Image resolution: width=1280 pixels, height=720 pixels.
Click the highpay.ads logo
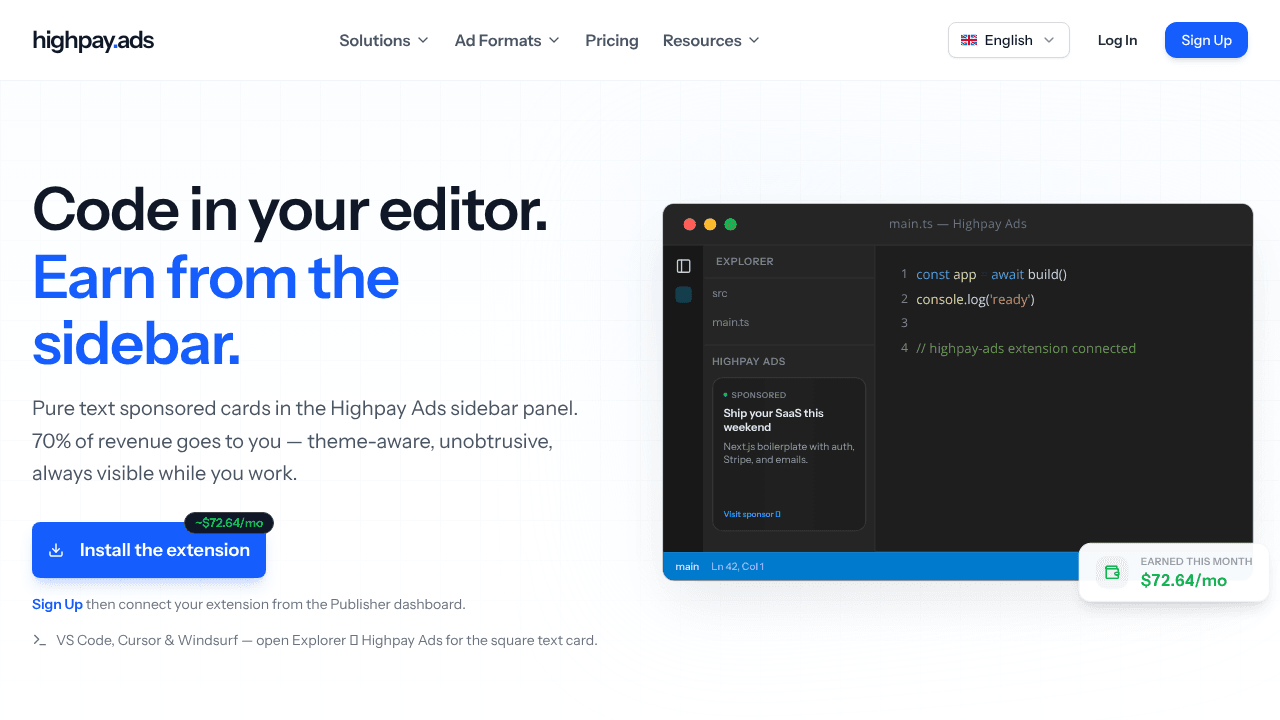point(93,40)
